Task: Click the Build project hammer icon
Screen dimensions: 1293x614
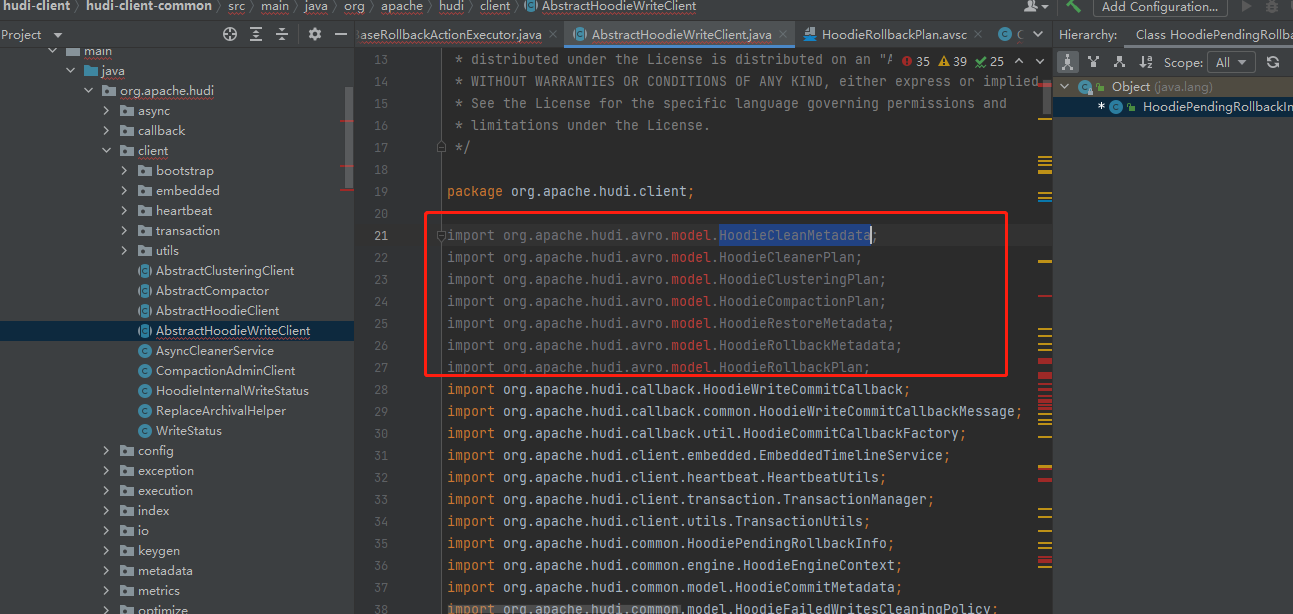Action: (x=1073, y=6)
